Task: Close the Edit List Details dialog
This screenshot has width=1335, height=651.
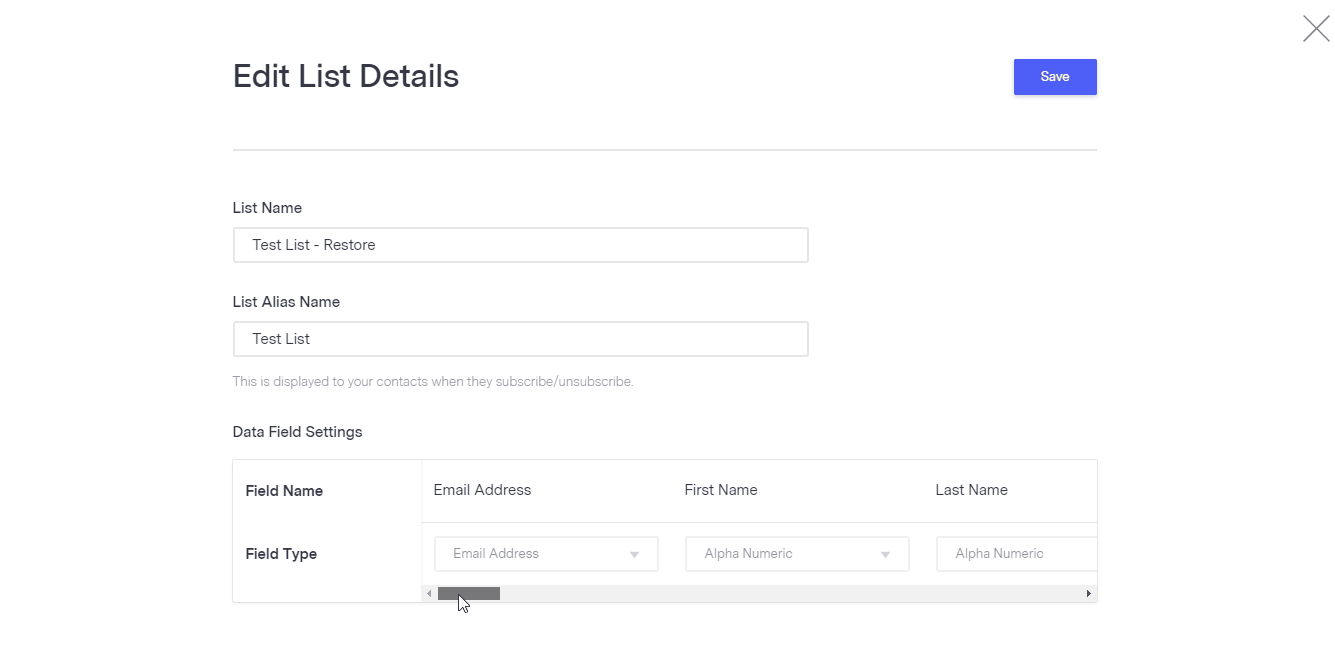Action: (1316, 28)
